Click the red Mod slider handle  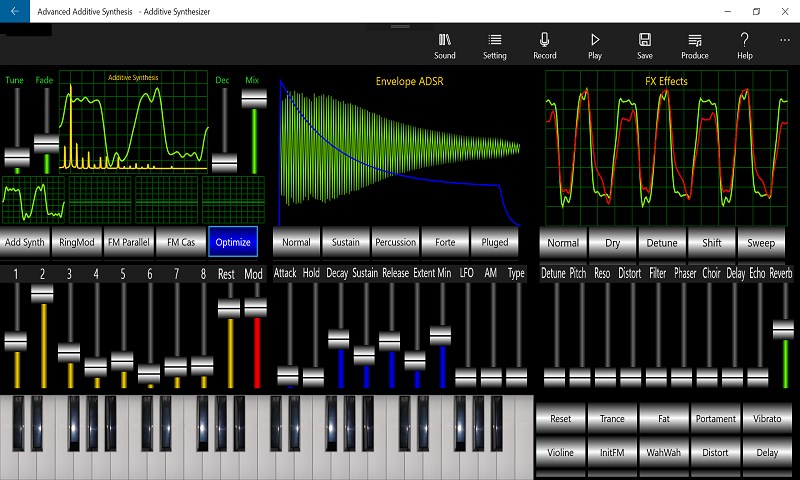(256, 308)
